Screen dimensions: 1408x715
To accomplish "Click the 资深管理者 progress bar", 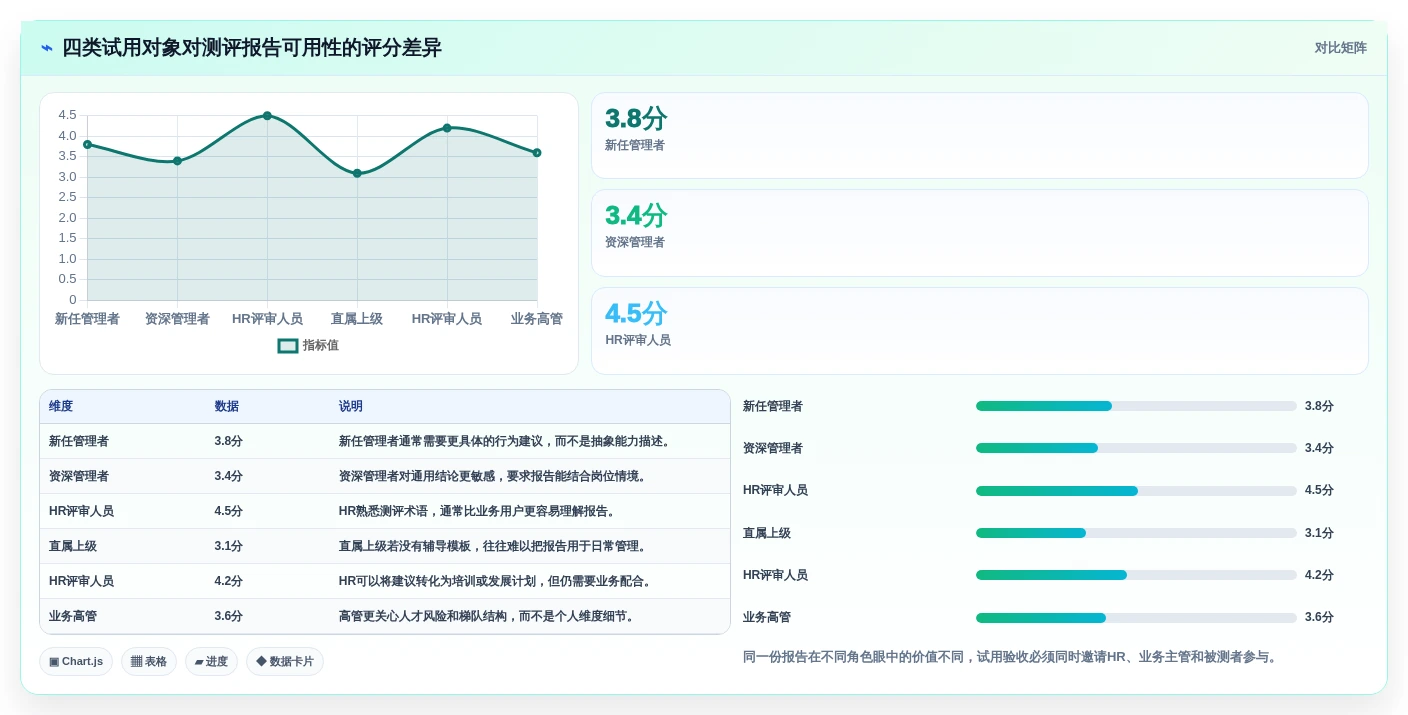I will pyautogui.click(x=1136, y=448).
